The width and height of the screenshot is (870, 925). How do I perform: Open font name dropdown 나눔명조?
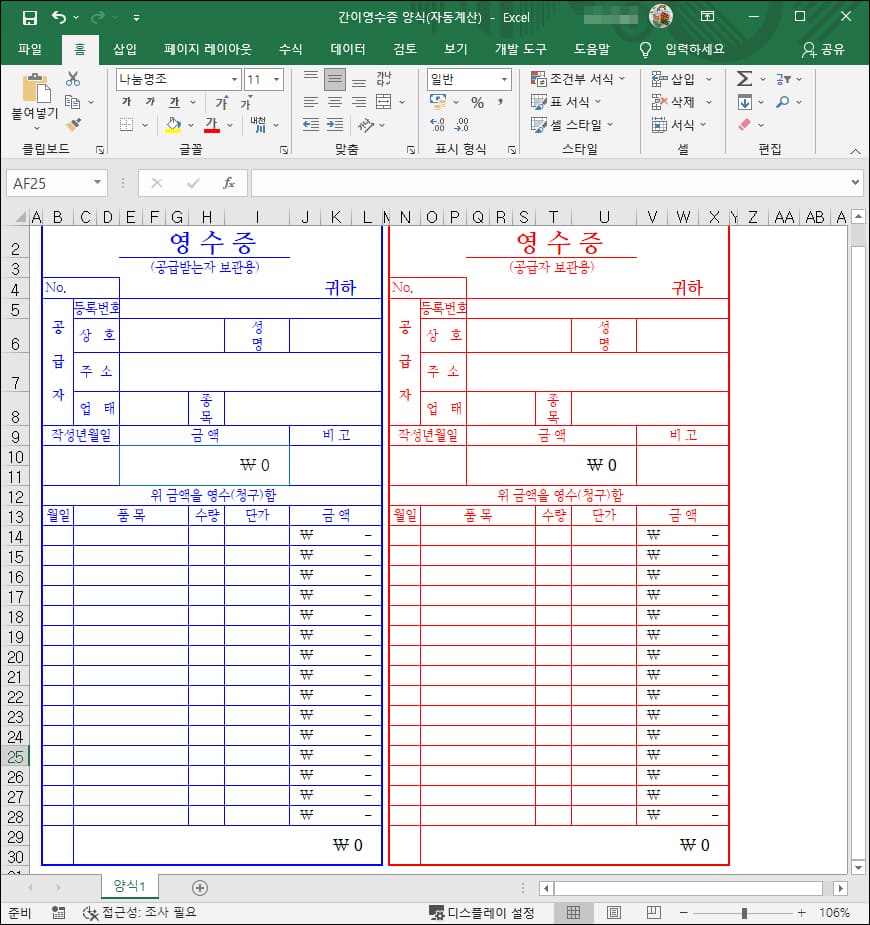[x=235, y=79]
